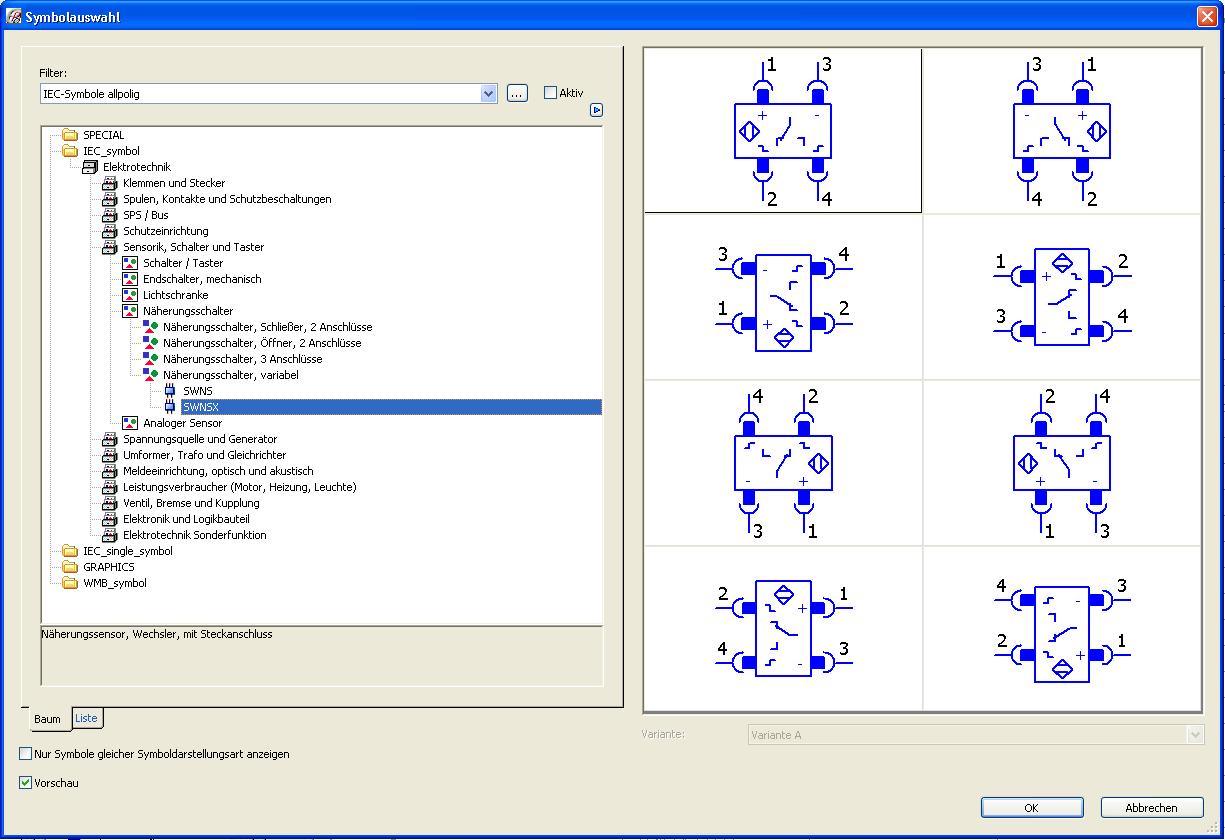The height and width of the screenshot is (840, 1225).
Task: Open the Filter dropdown list
Action: (x=489, y=93)
